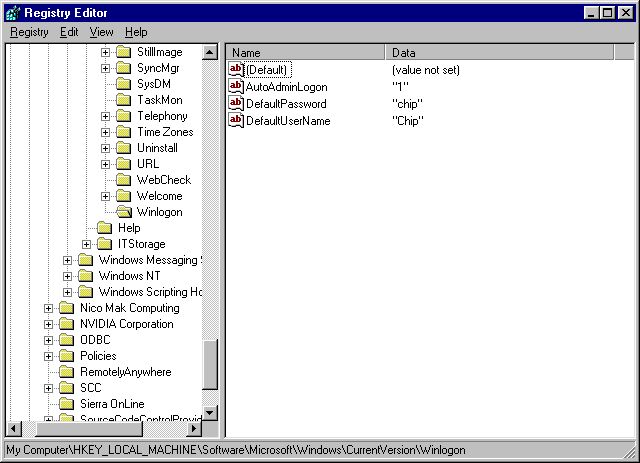Expand the SCC key
This screenshot has width=640, height=463.
coord(48,389)
